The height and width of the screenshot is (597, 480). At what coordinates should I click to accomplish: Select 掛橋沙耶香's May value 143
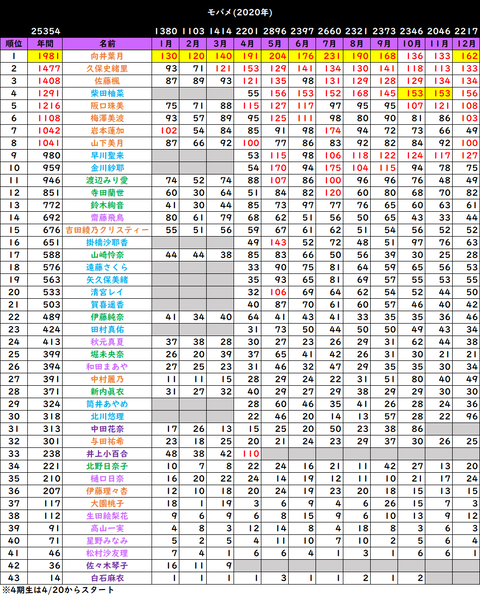(x=278, y=243)
